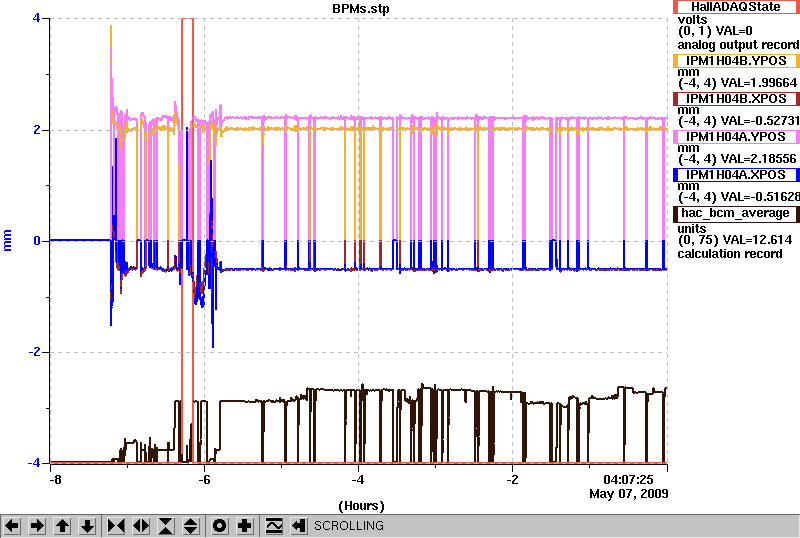The height and width of the screenshot is (538, 800).
Task: Zoom out horizontally with outward-pointing triangles icon
Action: pos(141,526)
